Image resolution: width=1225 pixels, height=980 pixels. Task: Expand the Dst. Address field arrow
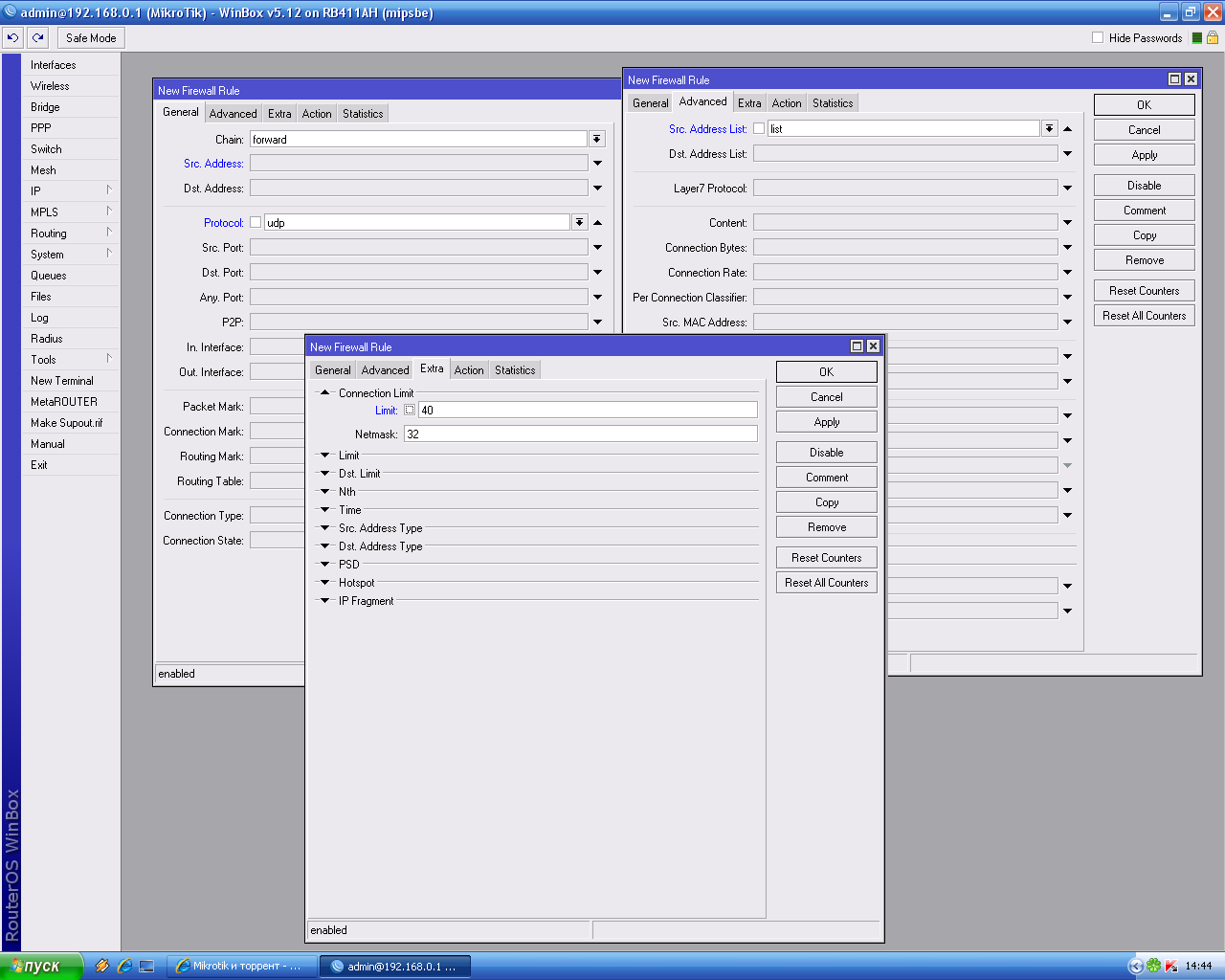coord(597,189)
